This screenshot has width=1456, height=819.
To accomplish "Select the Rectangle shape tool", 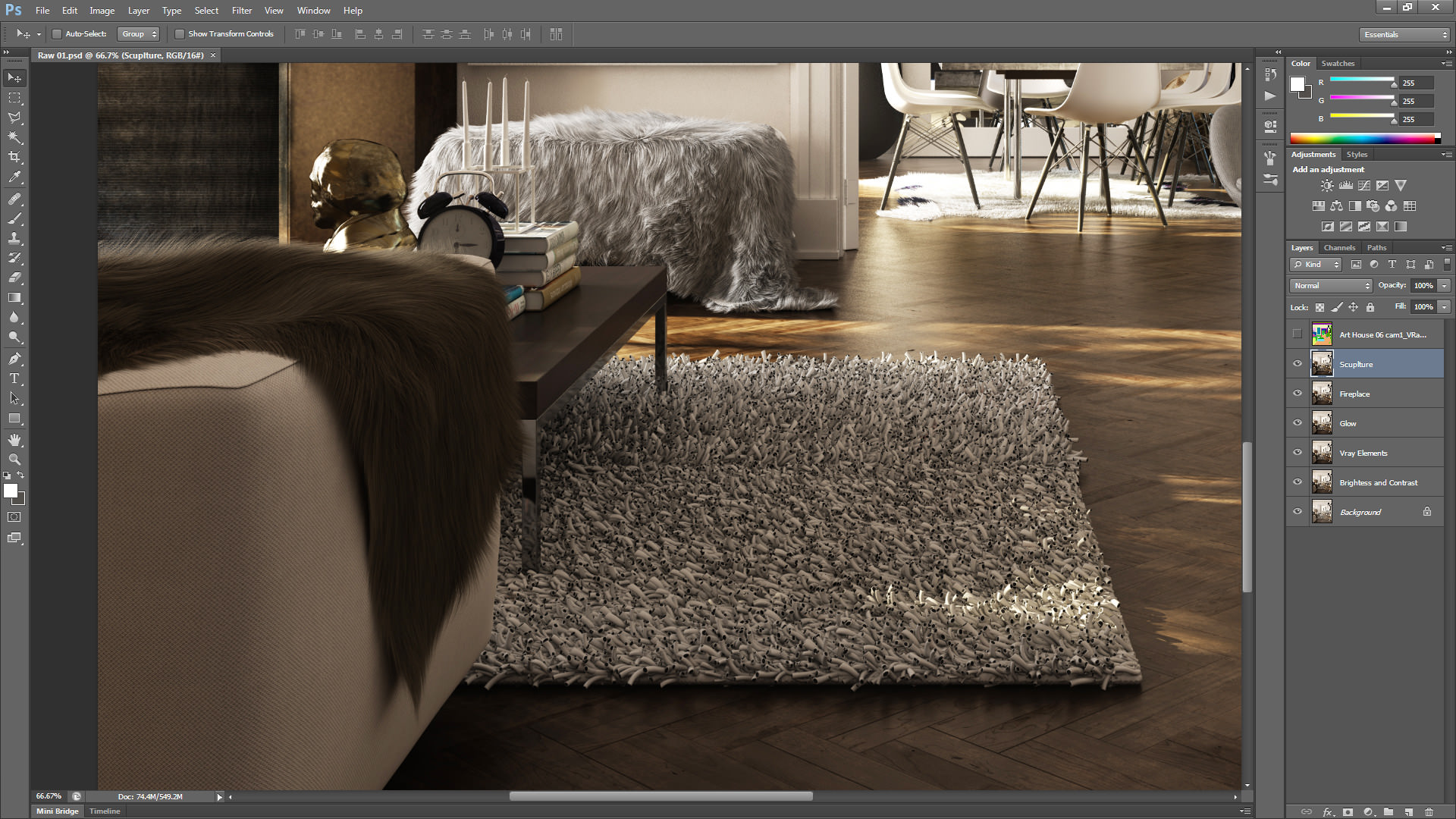I will (x=14, y=418).
